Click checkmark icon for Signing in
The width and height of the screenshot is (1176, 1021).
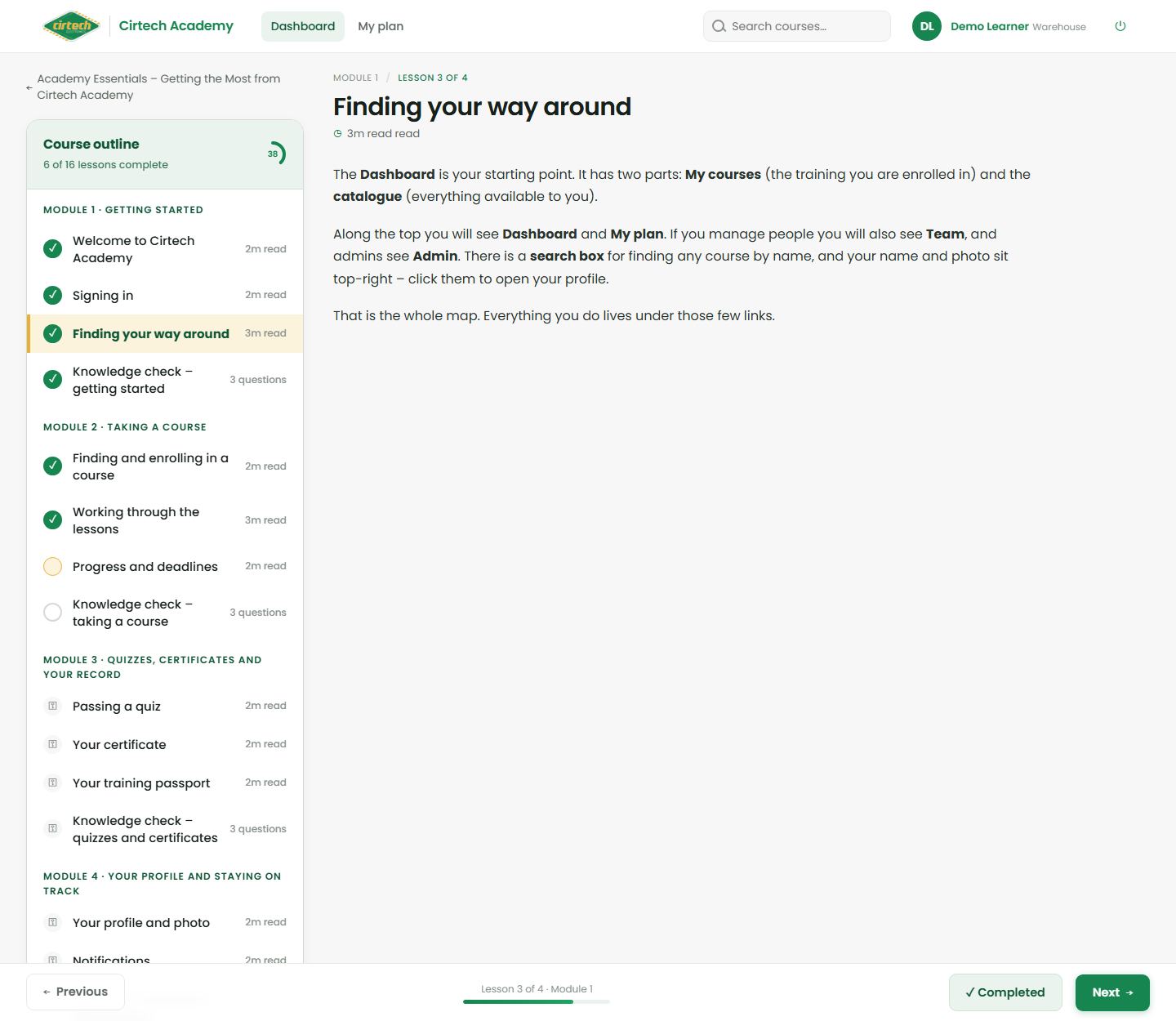pos(52,295)
